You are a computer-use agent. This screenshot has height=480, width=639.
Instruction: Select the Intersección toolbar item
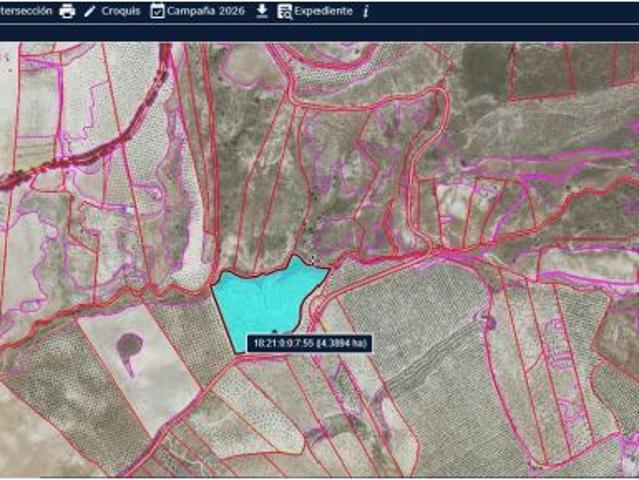pos(26,11)
